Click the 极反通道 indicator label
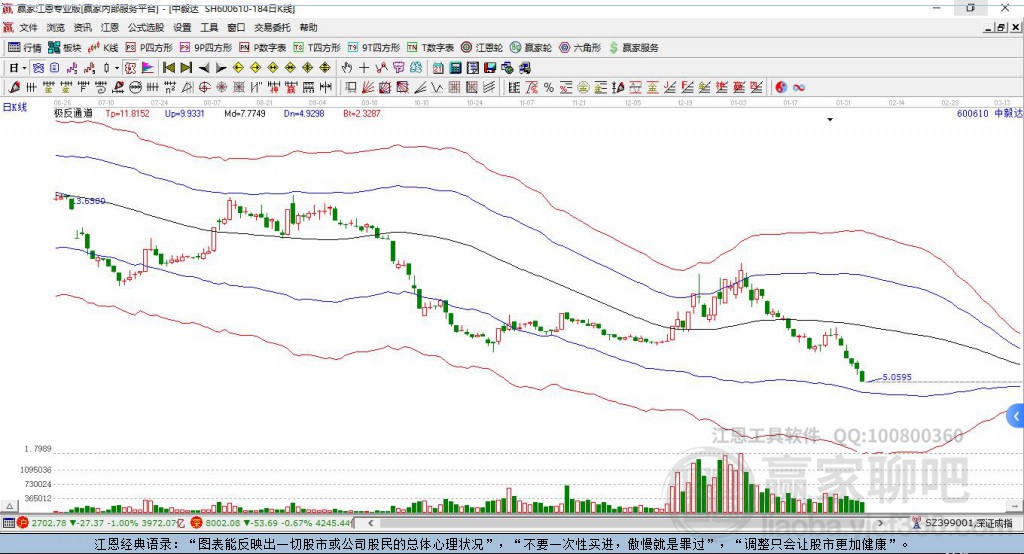The image size is (1024, 554). click(x=73, y=113)
